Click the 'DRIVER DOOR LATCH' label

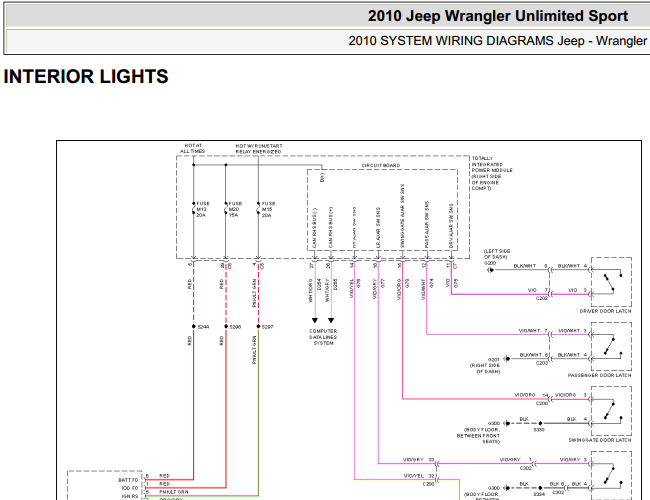[x=605, y=311]
